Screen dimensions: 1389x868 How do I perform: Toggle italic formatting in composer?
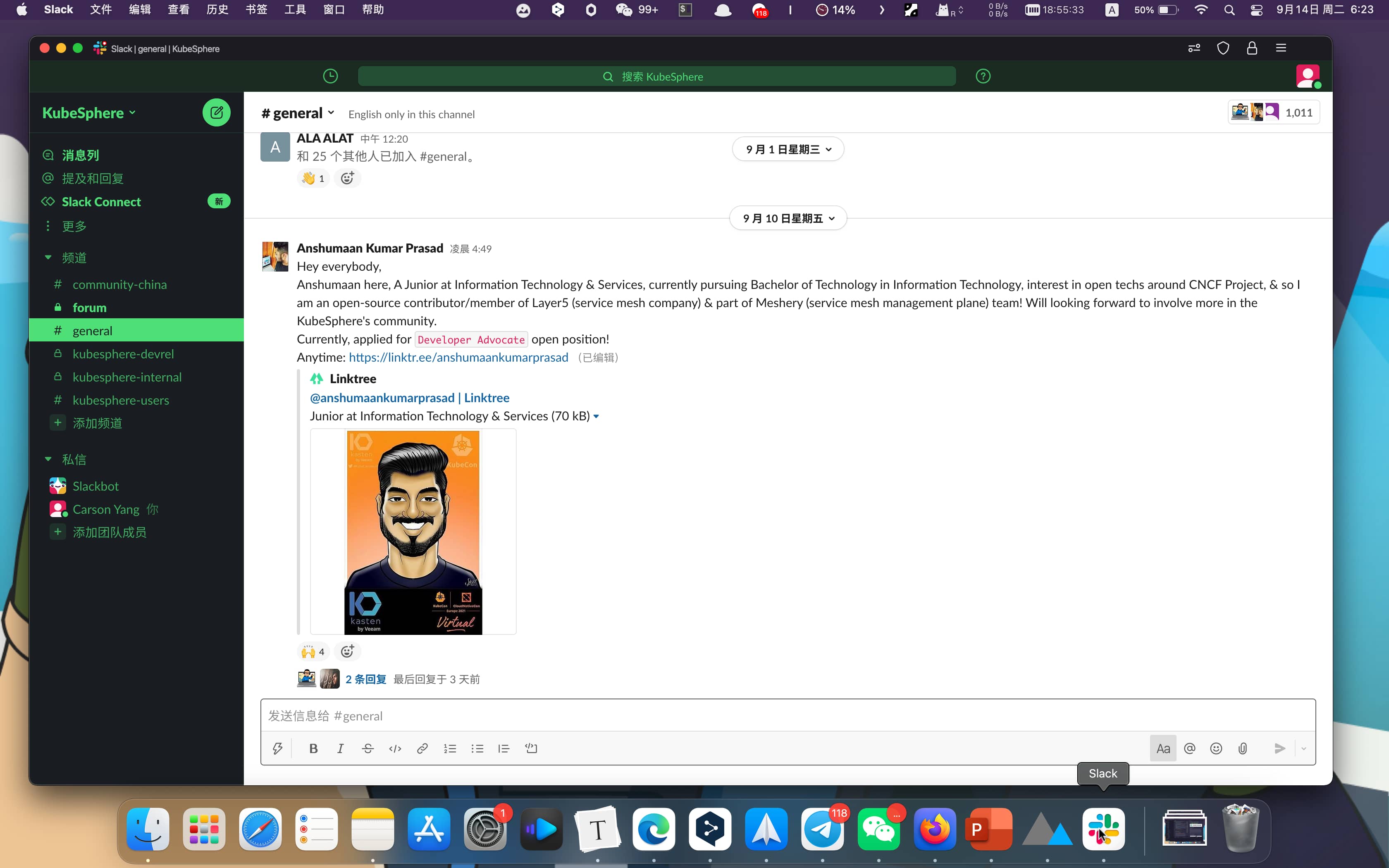pyautogui.click(x=340, y=748)
